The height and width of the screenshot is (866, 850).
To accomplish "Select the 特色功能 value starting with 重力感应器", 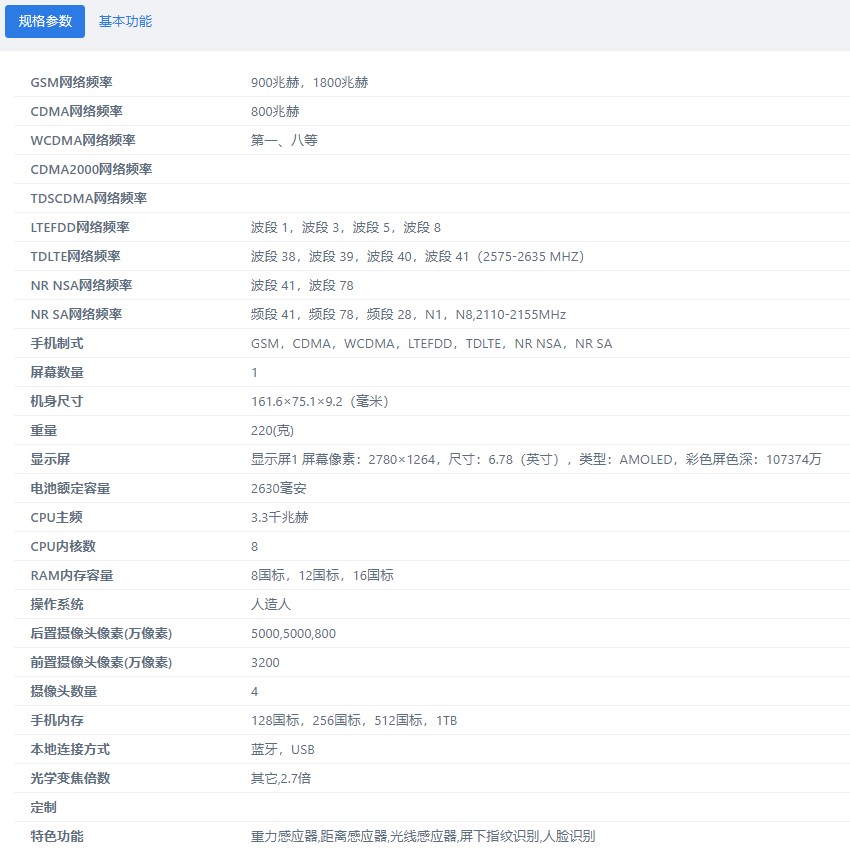I will click(x=423, y=836).
